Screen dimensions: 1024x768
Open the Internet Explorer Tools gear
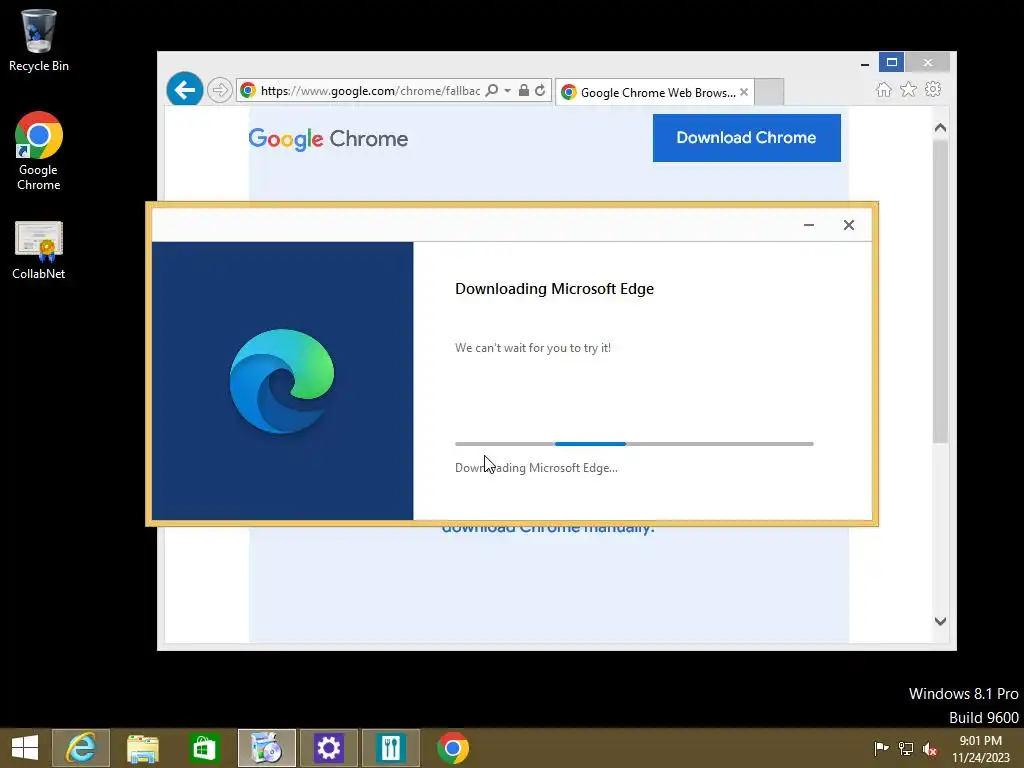click(x=933, y=89)
